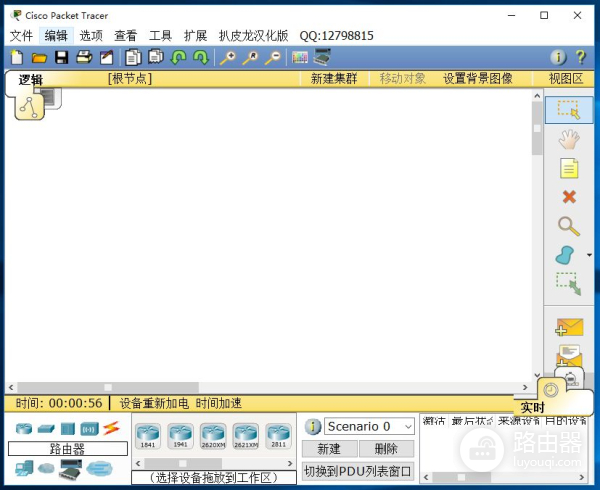This screenshot has width=600, height=490.
Task: Choose the Switches device category icon
Action: (x=46, y=429)
